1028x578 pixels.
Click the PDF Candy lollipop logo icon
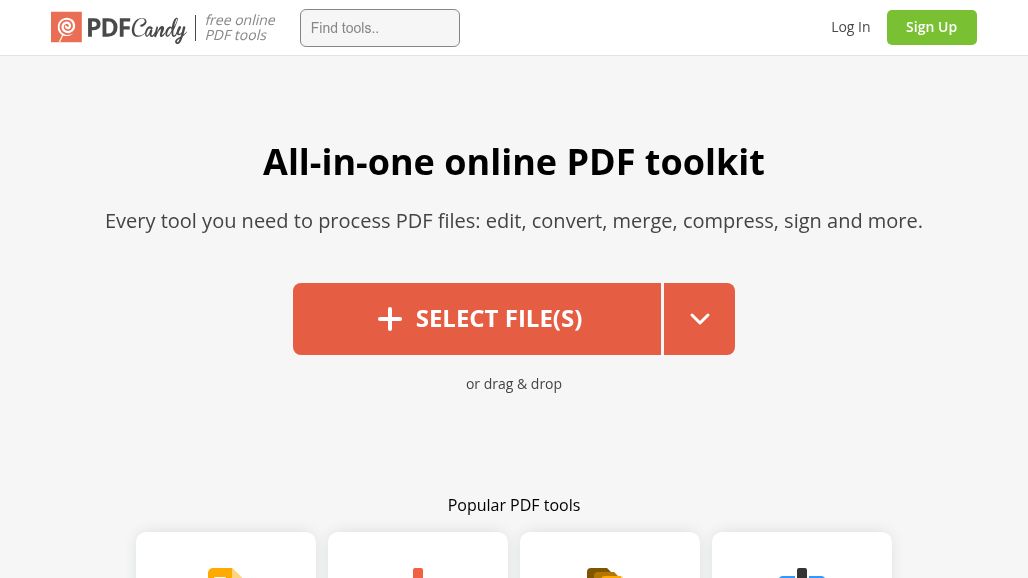point(66,27)
